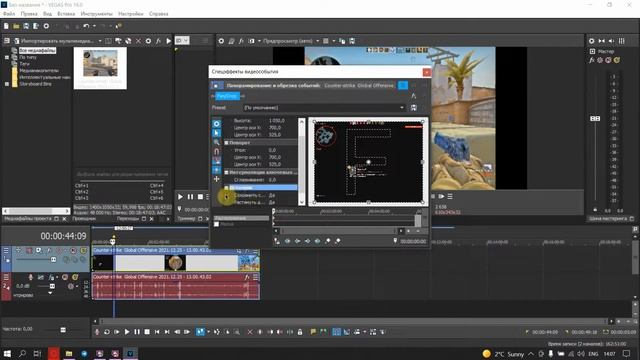Start media preview in Project Media toolbar
The height and width of the screenshot is (360, 640).
tap(169, 41)
